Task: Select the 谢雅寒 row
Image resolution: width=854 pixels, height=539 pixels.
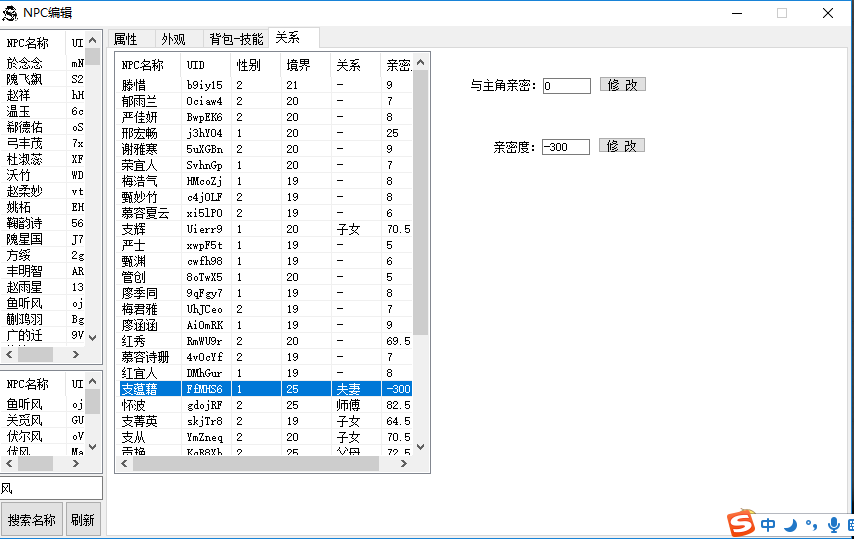Action: (x=266, y=149)
